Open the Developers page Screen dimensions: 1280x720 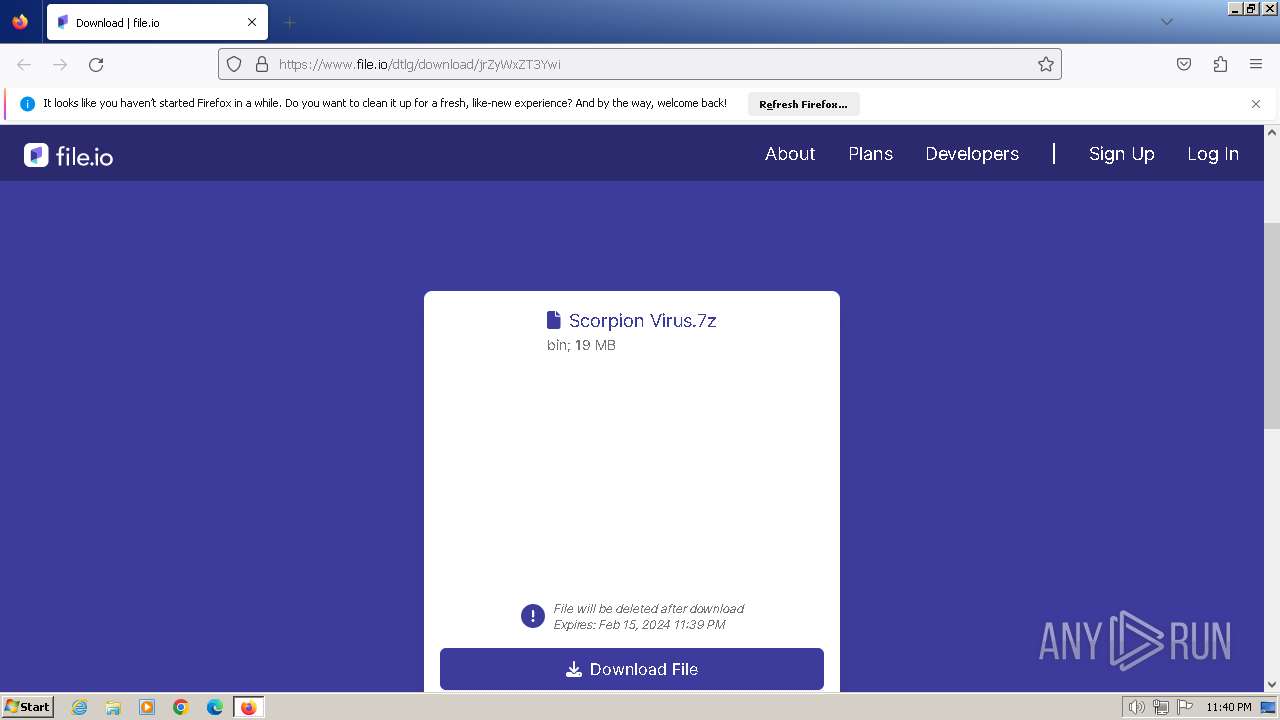972,154
